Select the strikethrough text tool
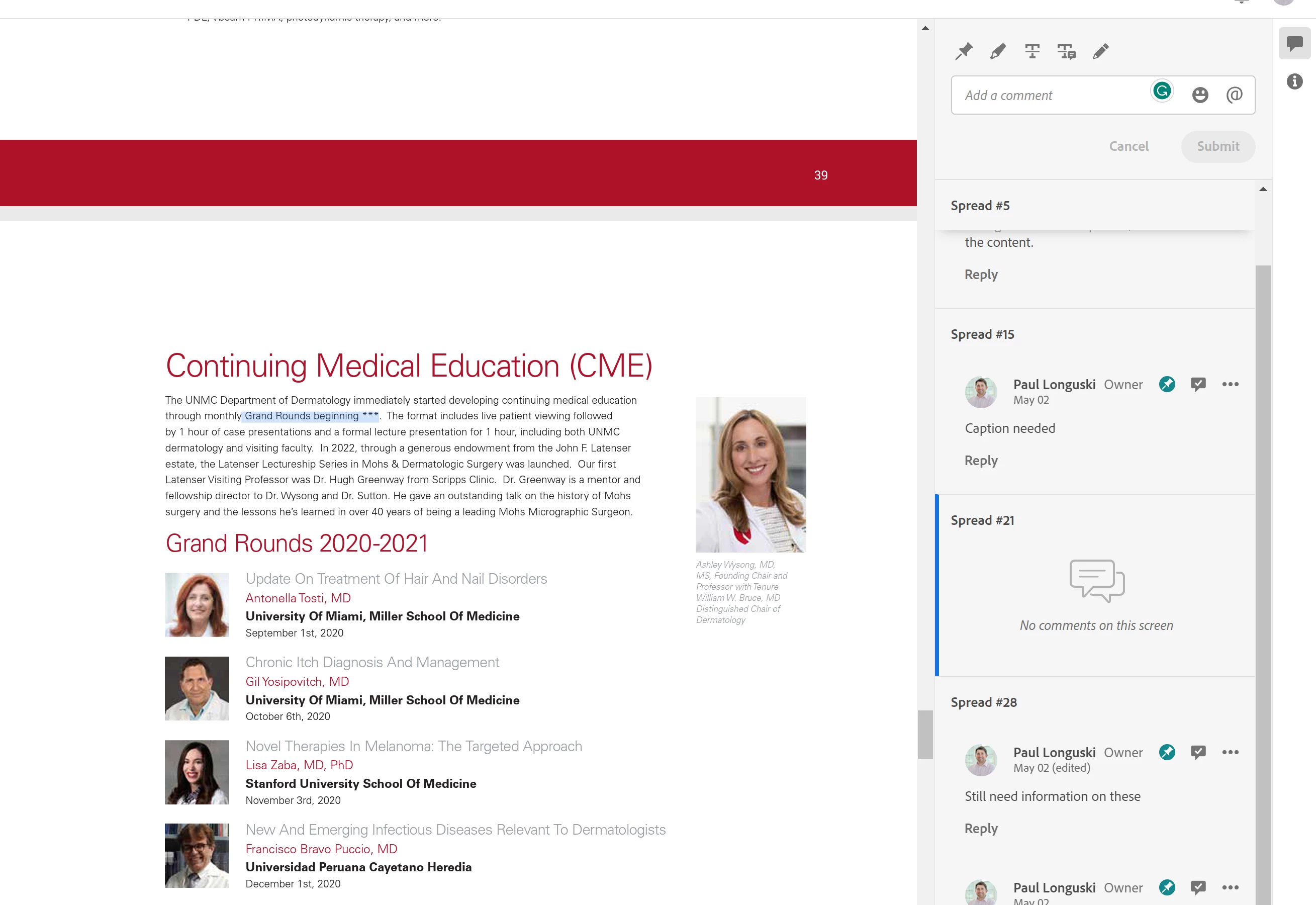This screenshot has width=1316, height=905. click(1032, 52)
